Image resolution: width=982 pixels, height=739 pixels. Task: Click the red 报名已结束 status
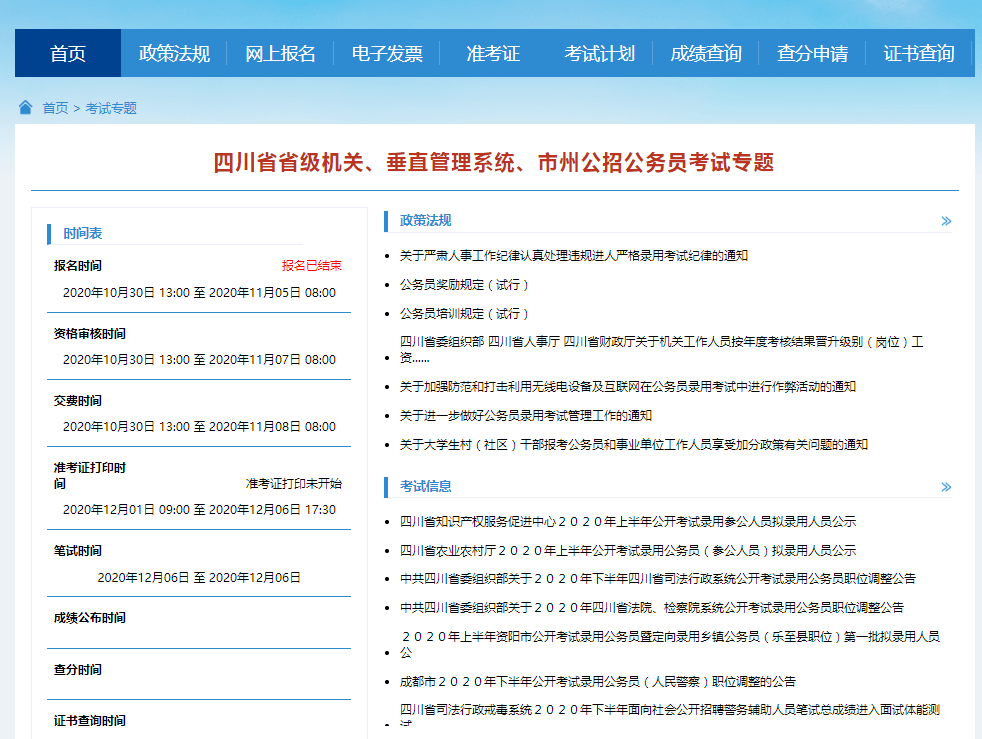pos(312,266)
